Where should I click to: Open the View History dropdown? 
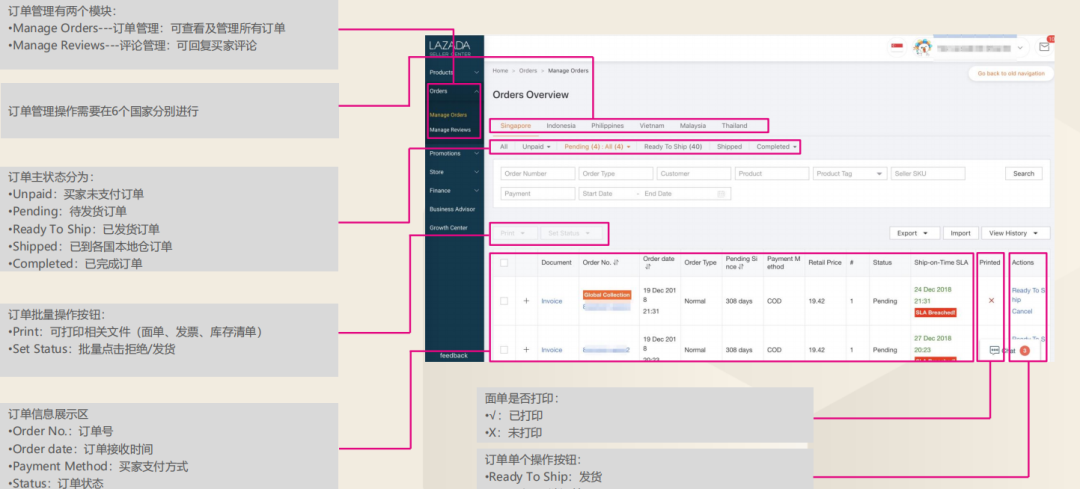coord(1015,233)
